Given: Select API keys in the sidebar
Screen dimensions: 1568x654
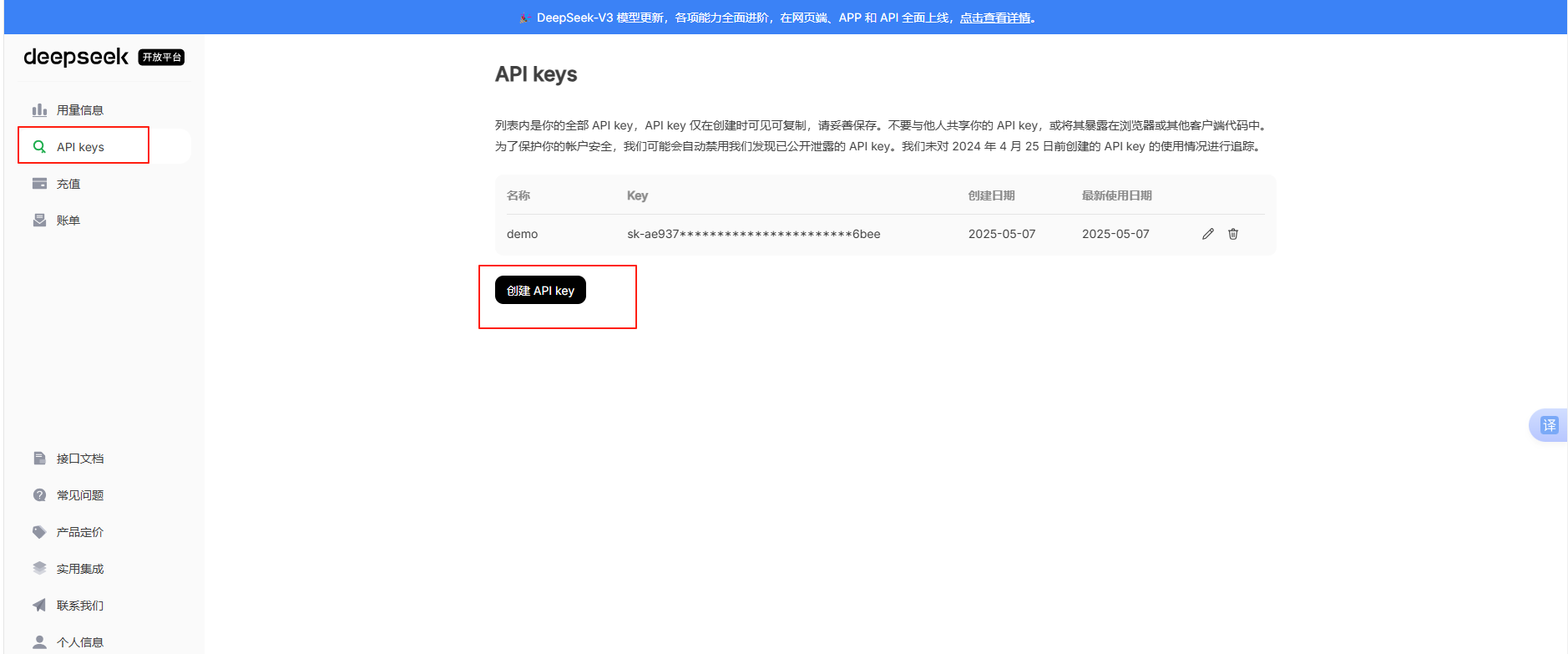Looking at the screenshot, I should pyautogui.click(x=104, y=147).
